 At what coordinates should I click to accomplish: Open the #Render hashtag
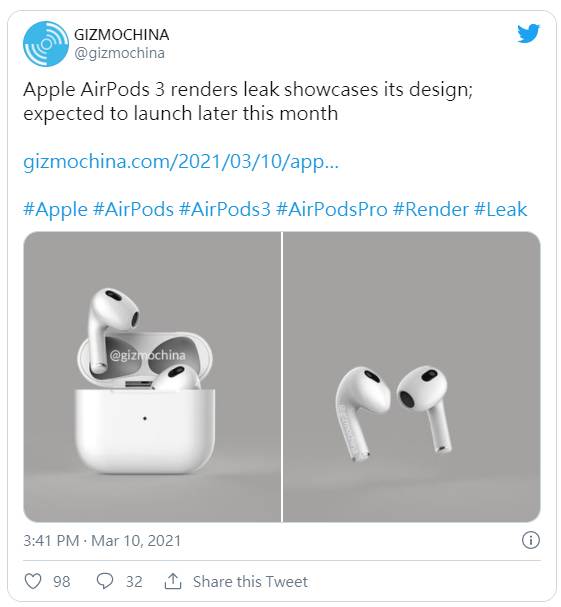tap(431, 209)
